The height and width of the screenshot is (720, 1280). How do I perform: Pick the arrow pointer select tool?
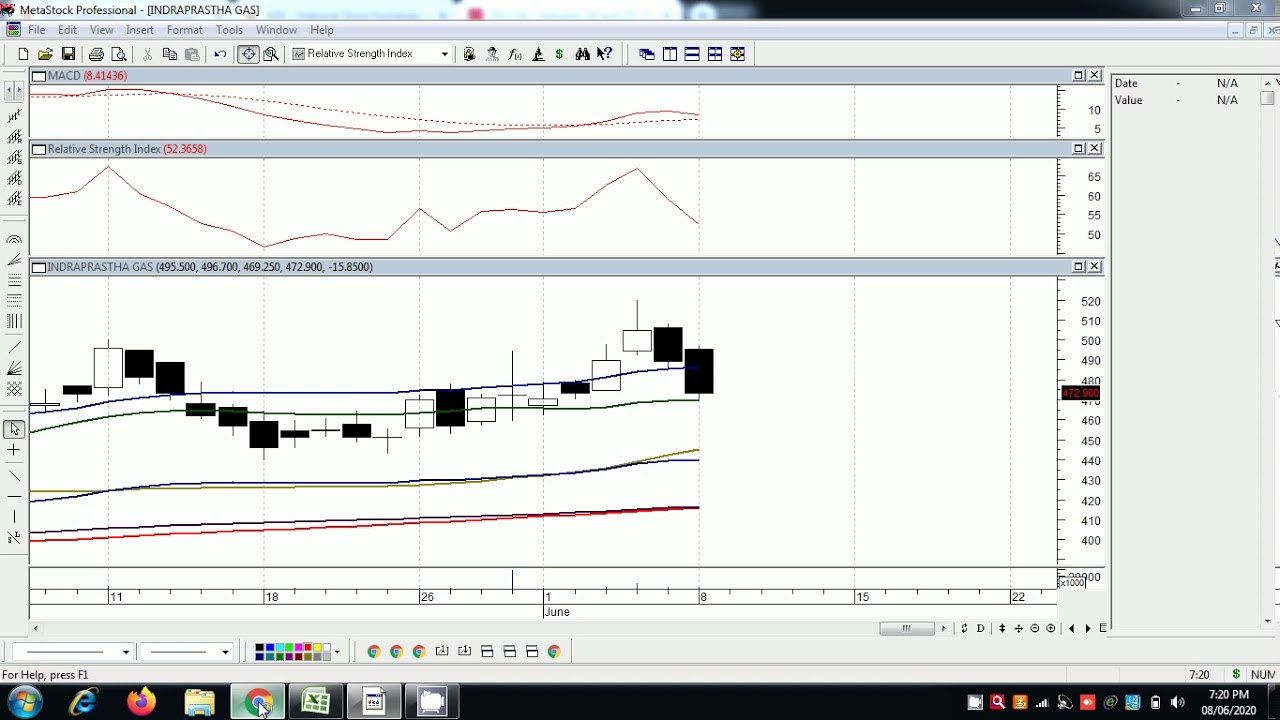[14, 429]
